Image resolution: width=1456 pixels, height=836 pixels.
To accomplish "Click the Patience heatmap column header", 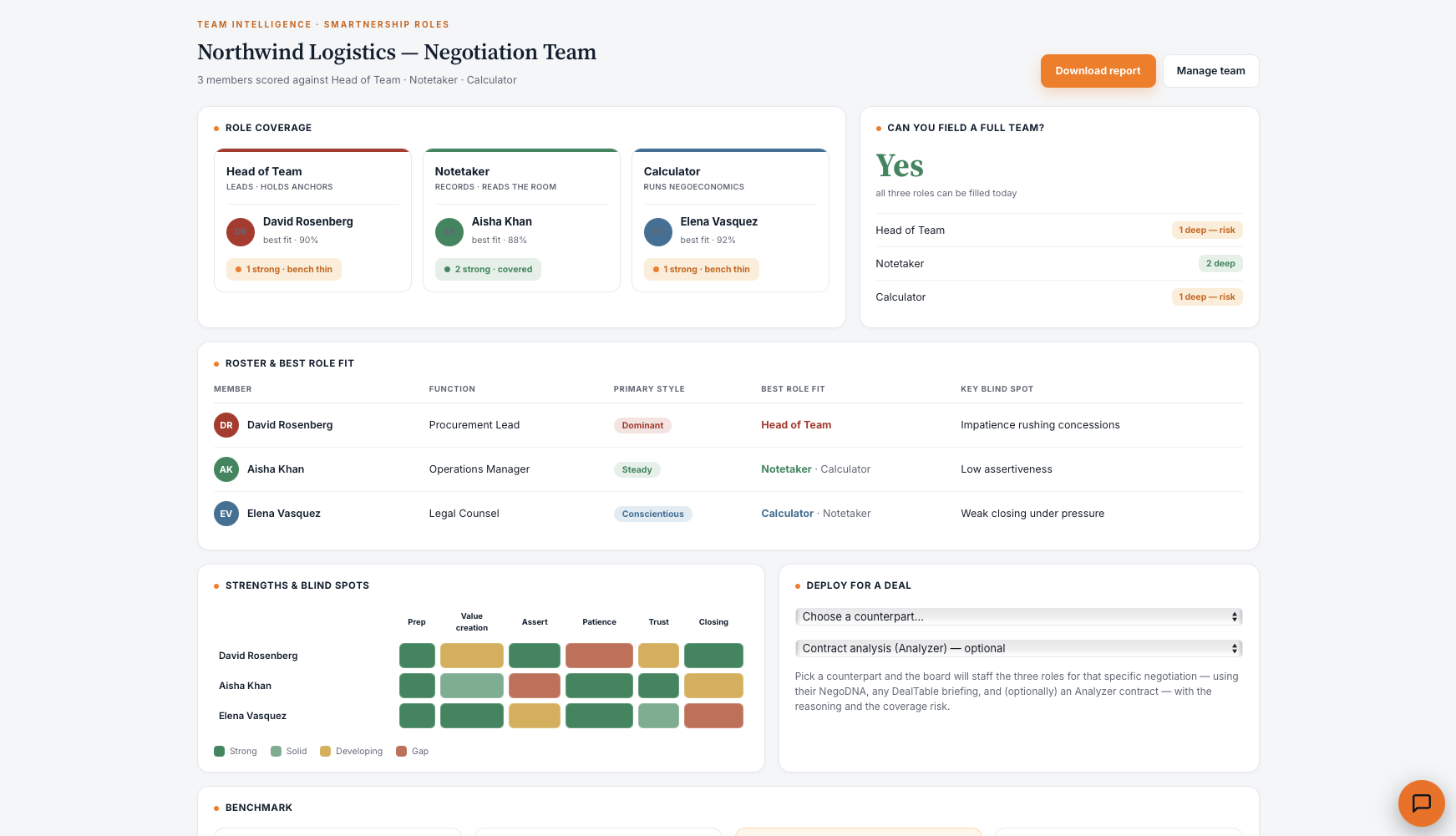I will tap(599, 622).
